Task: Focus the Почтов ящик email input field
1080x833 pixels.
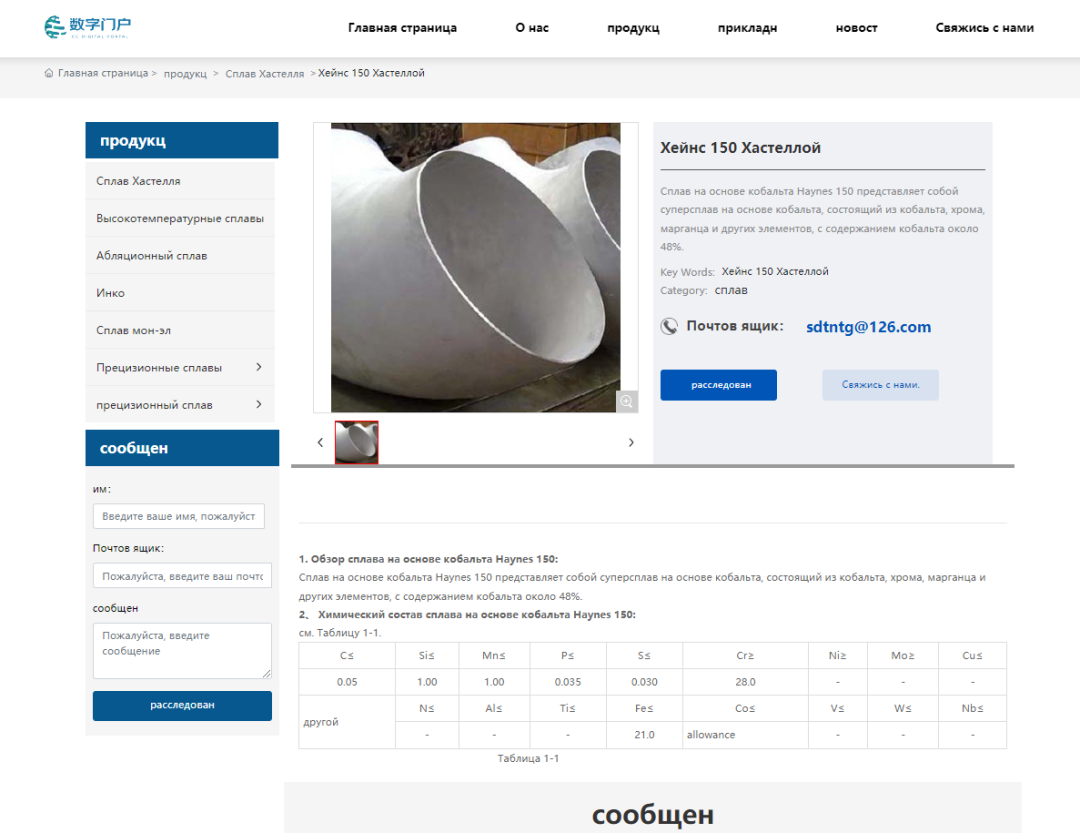Action: click(182, 575)
